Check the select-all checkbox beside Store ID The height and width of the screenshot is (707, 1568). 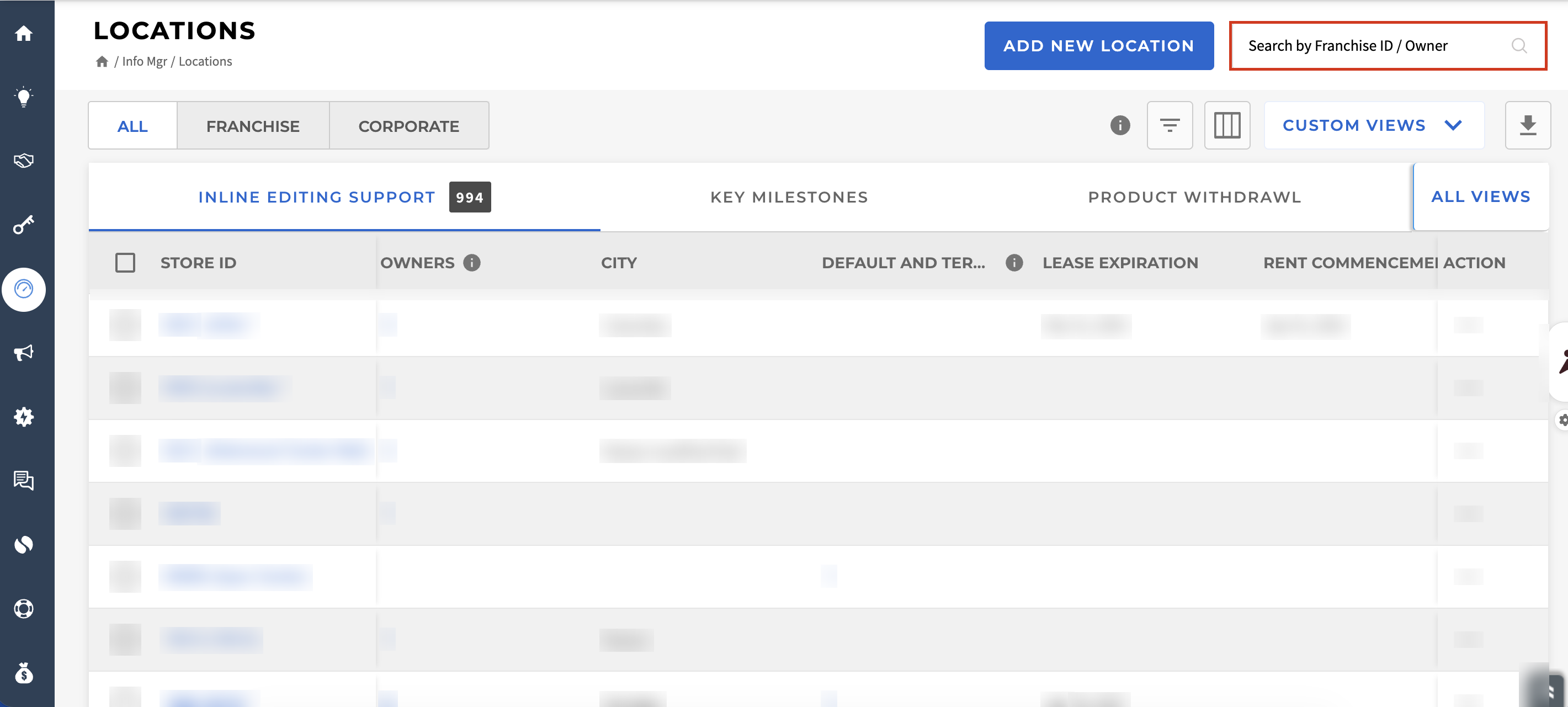click(125, 263)
